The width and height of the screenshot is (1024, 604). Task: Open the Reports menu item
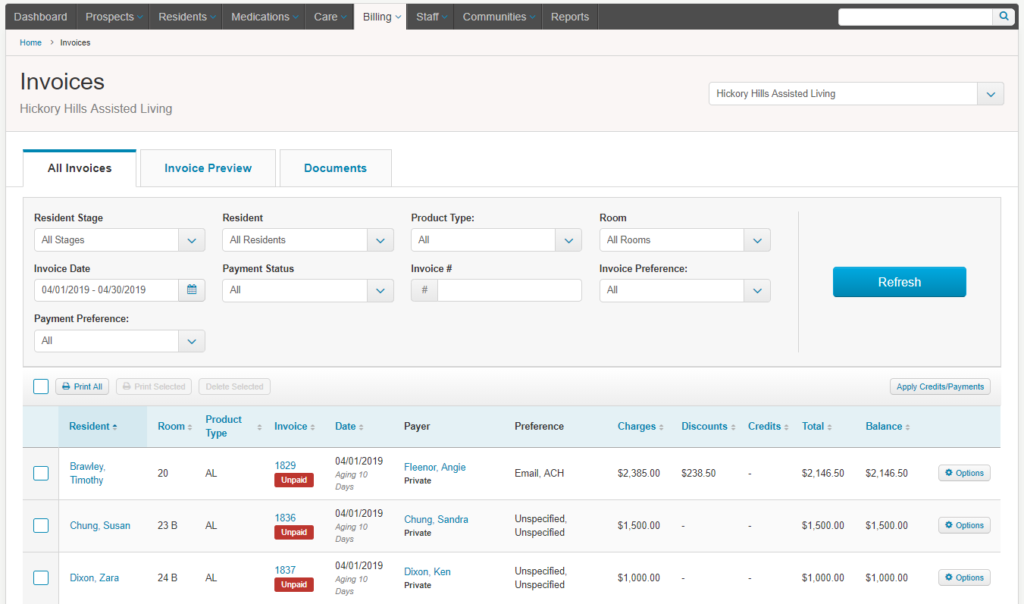[569, 17]
